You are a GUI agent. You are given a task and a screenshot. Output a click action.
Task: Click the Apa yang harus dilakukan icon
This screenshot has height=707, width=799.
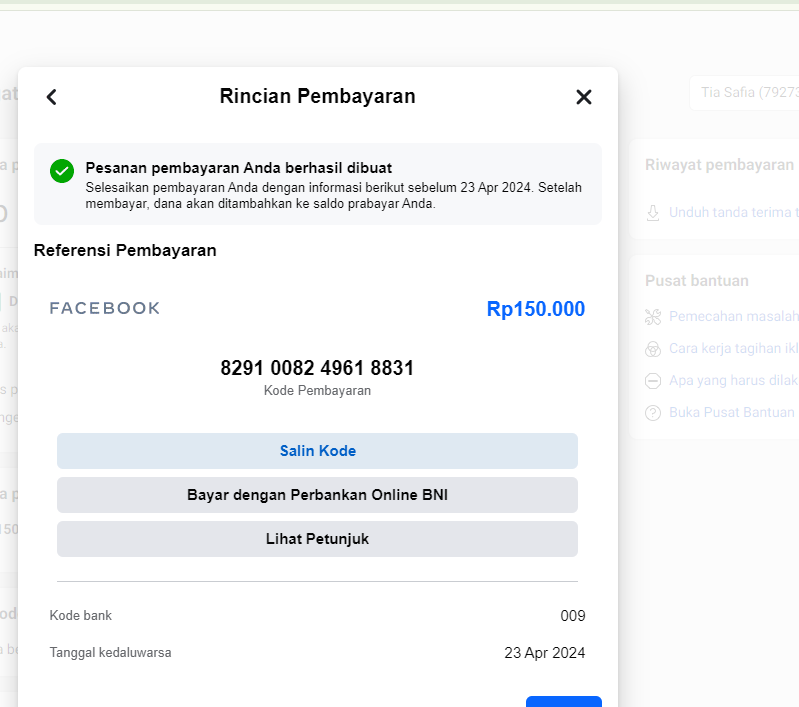point(653,381)
